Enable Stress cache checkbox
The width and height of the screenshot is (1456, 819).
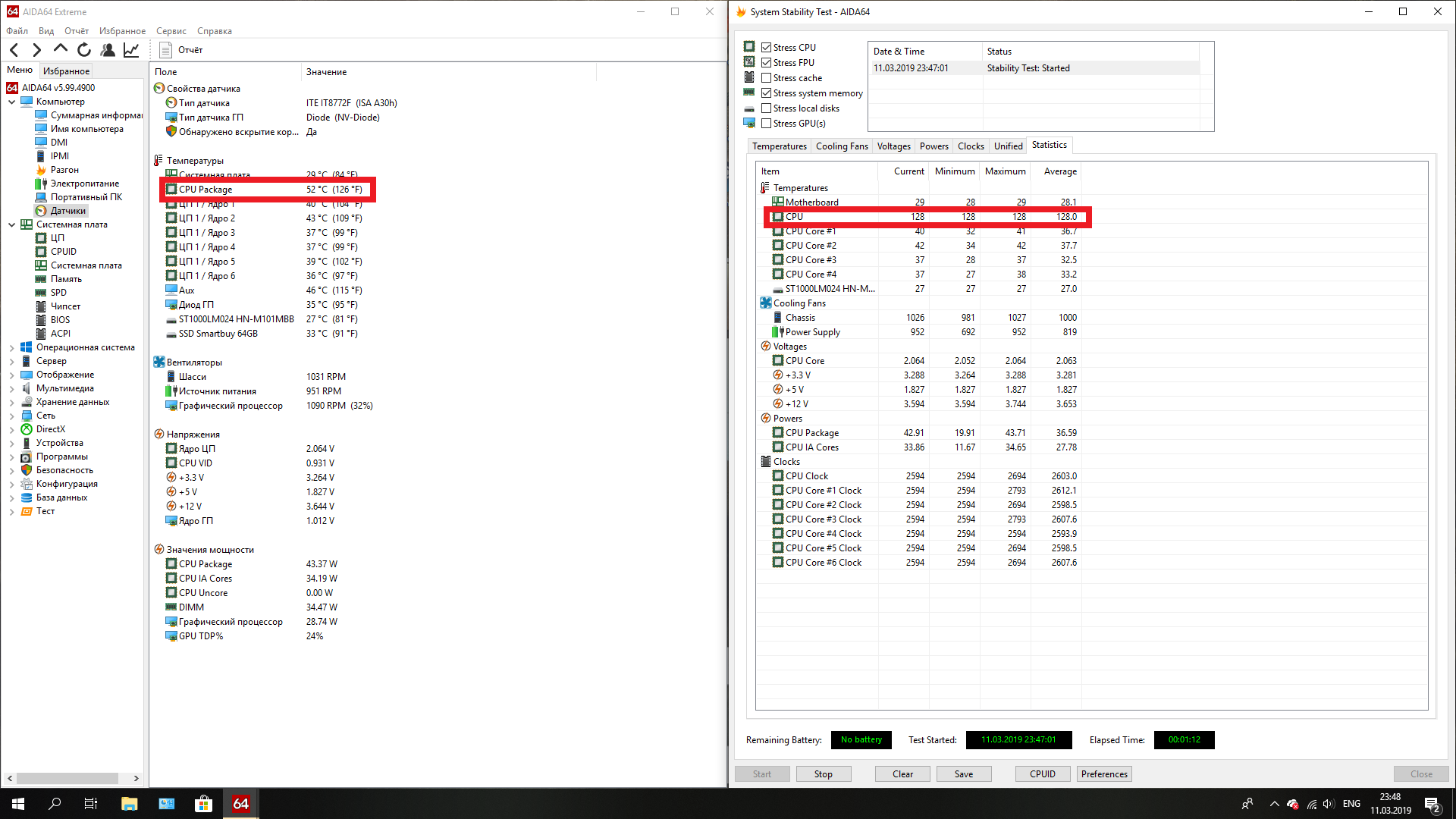(x=766, y=78)
